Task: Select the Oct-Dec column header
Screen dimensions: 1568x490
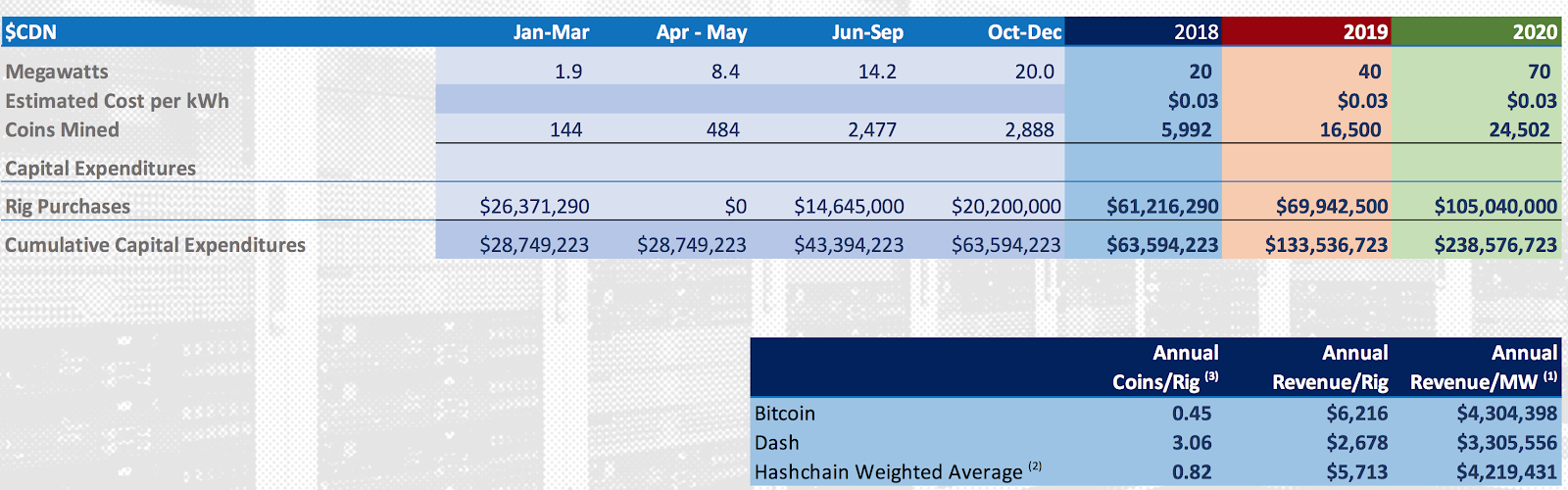Action: 1024,32
